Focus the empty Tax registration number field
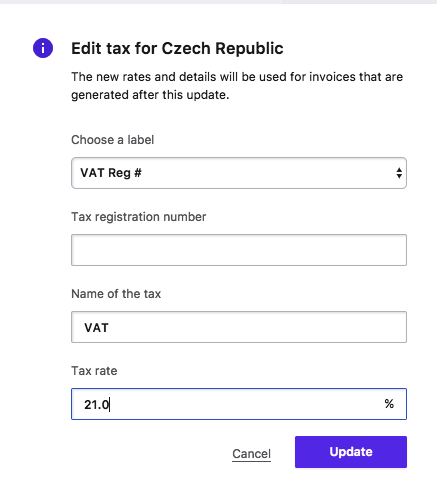This screenshot has height=498, width=437. (x=239, y=250)
